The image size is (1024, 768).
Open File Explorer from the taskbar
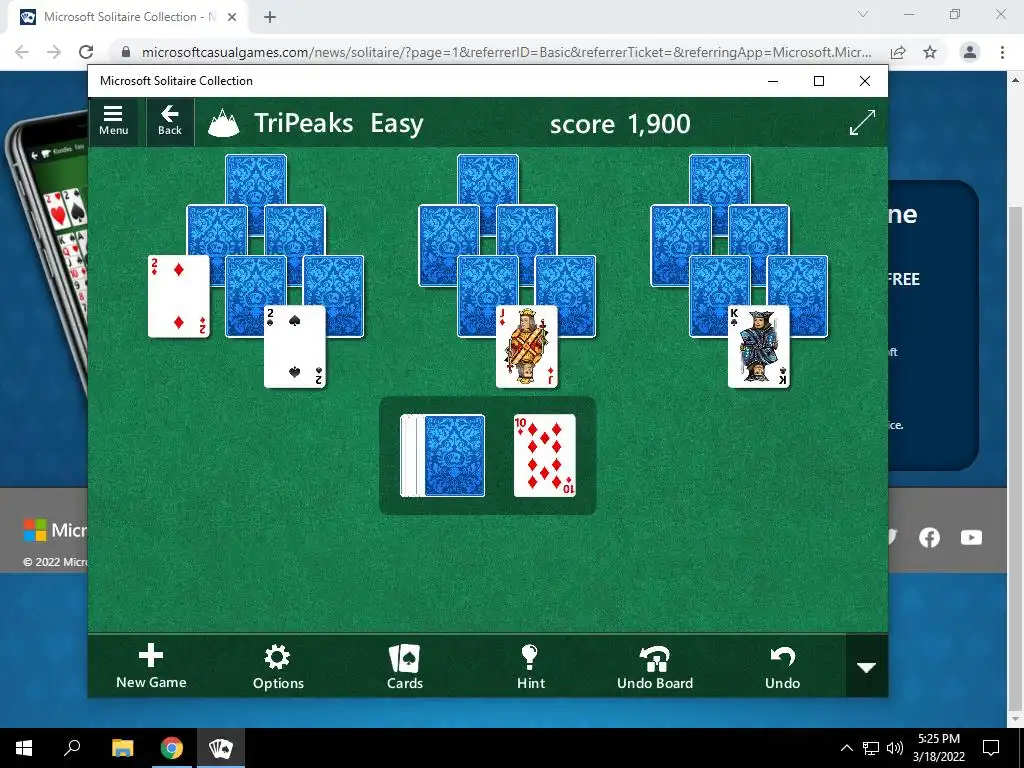click(122, 748)
